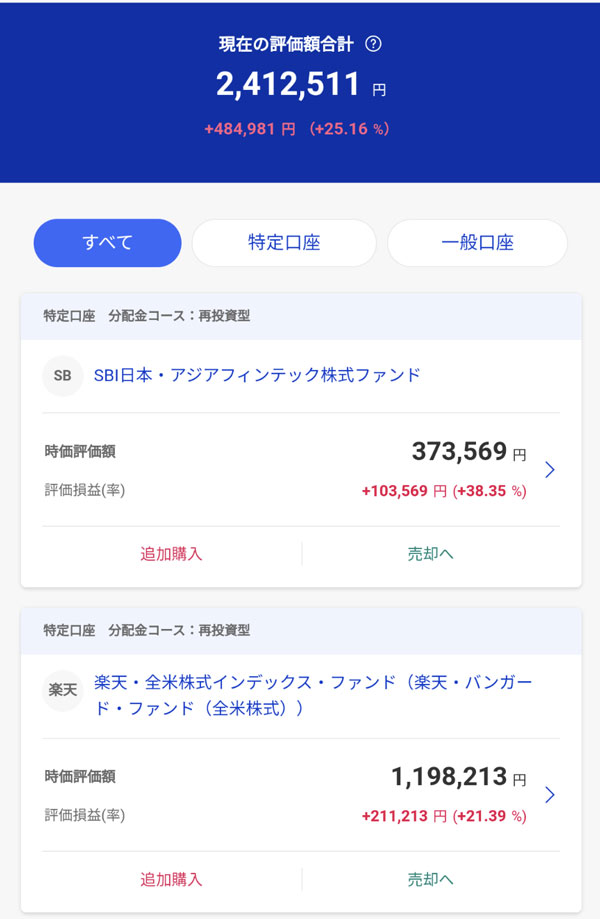This screenshot has height=919, width=600.
Task: Open 楽天・全米株式インデックス・ファンド fund link
Action: [313, 694]
